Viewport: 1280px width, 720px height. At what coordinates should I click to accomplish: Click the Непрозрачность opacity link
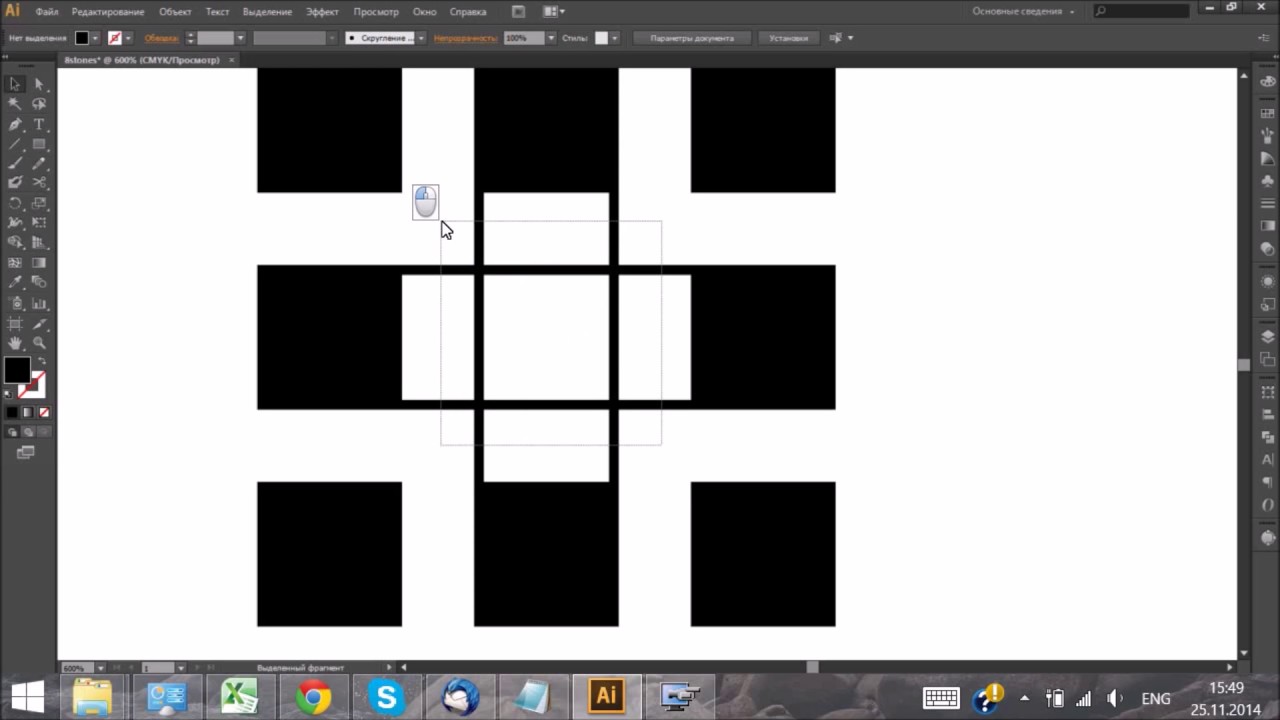(x=465, y=38)
